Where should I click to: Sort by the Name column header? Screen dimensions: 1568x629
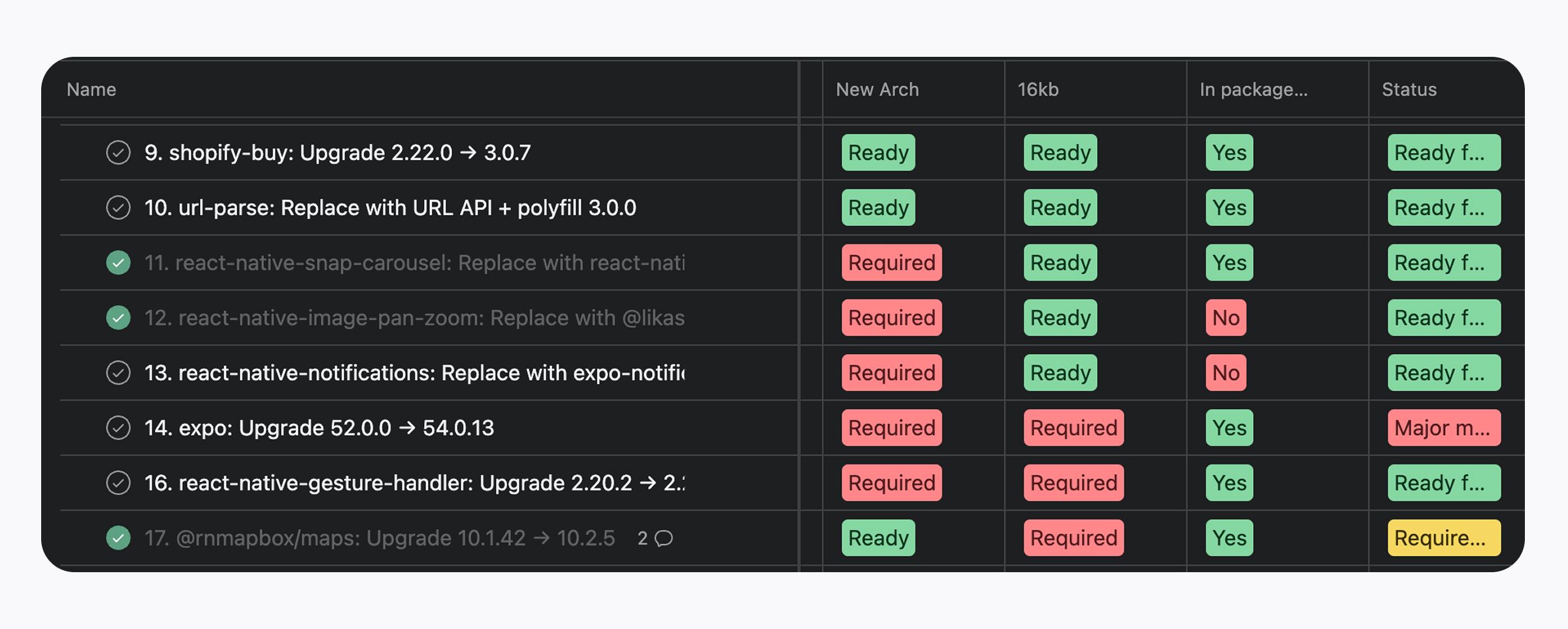pos(91,89)
